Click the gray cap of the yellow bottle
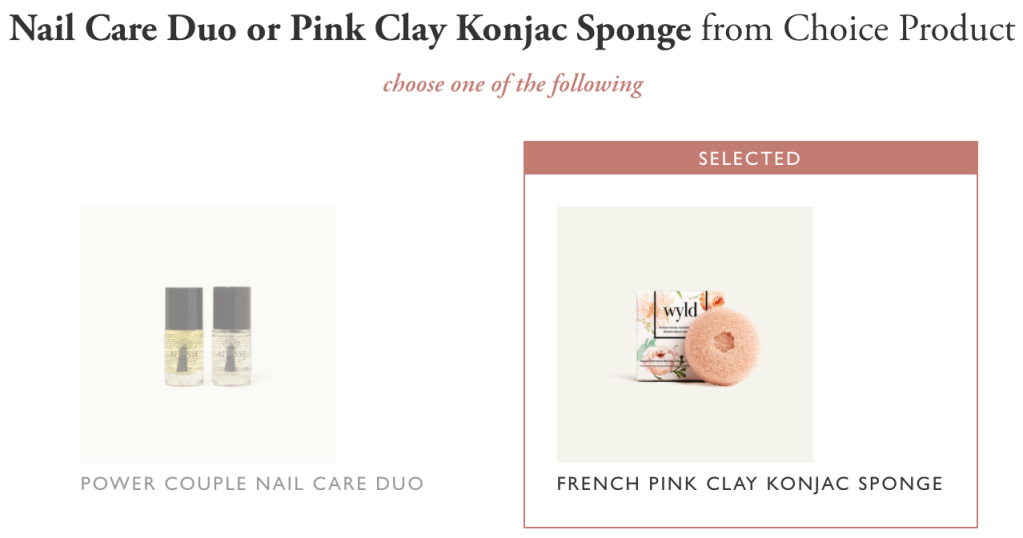Image resolution: width=1023 pixels, height=538 pixels. pyautogui.click(x=182, y=303)
